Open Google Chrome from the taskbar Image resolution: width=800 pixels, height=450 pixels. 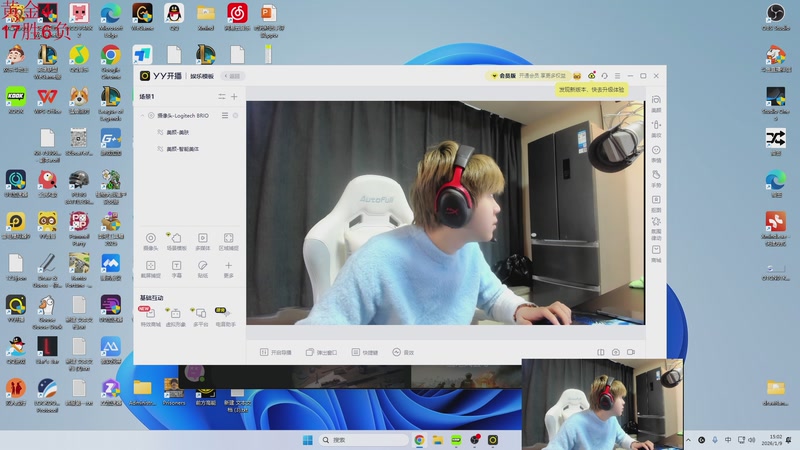(x=419, y=440)
